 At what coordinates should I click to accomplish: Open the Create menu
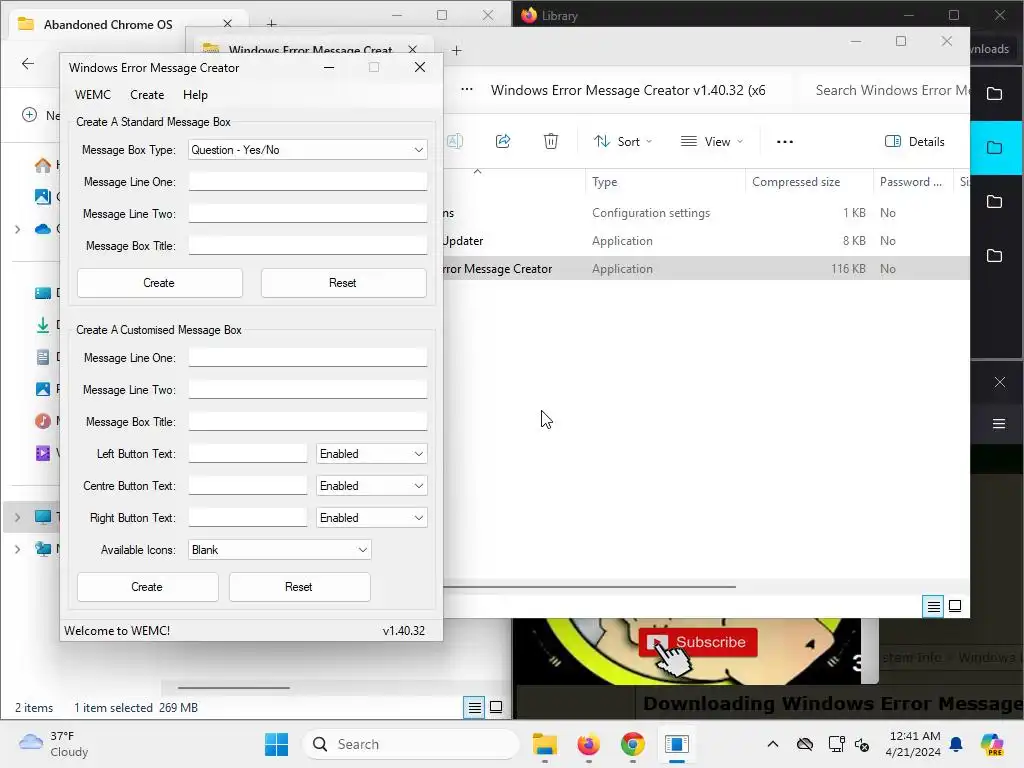coord(147,95)
